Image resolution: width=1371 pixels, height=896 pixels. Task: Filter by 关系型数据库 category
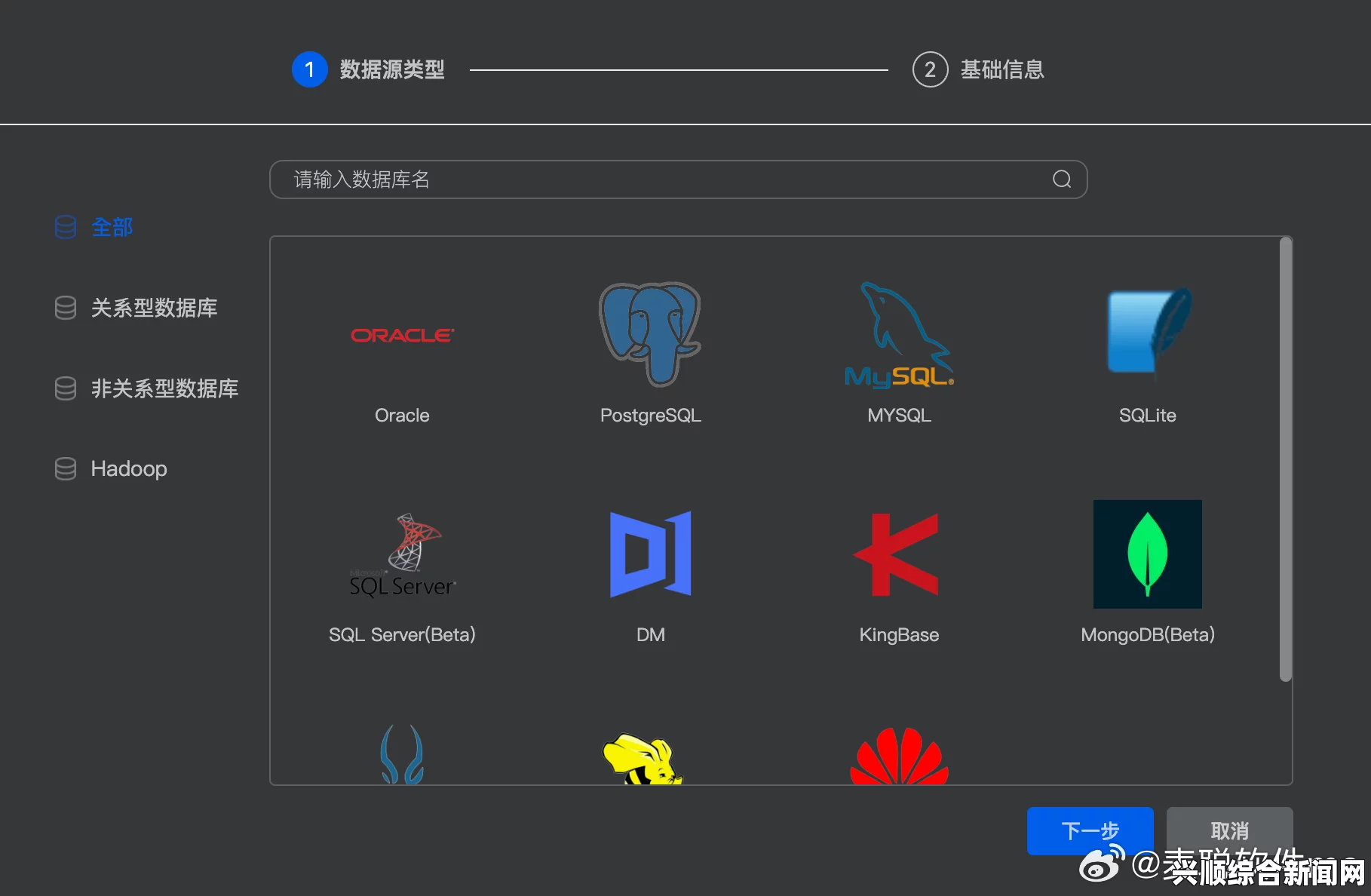[154, 308]
